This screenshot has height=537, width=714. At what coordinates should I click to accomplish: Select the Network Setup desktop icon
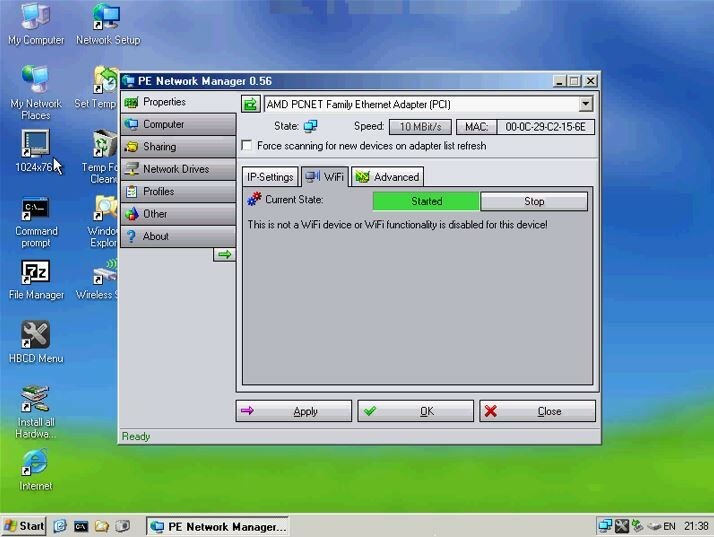click(108, 24)
